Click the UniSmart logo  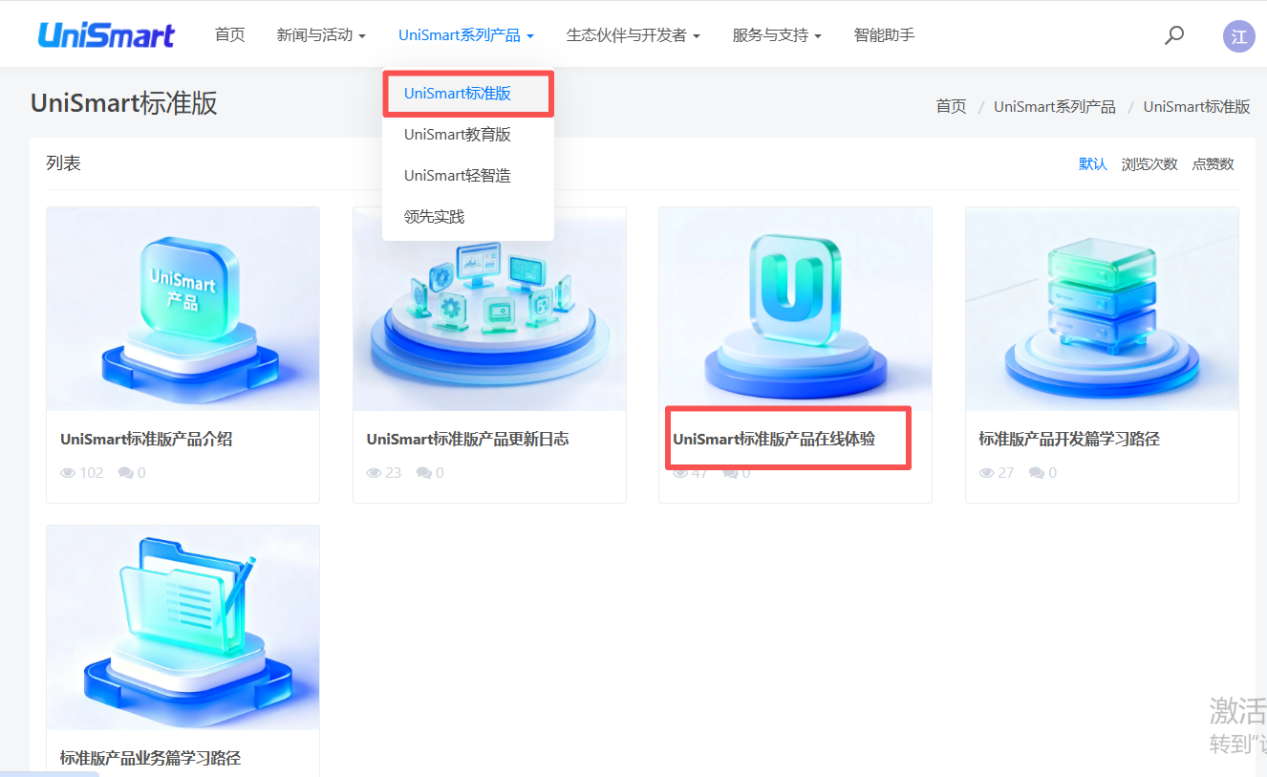(x=106, y=35)
